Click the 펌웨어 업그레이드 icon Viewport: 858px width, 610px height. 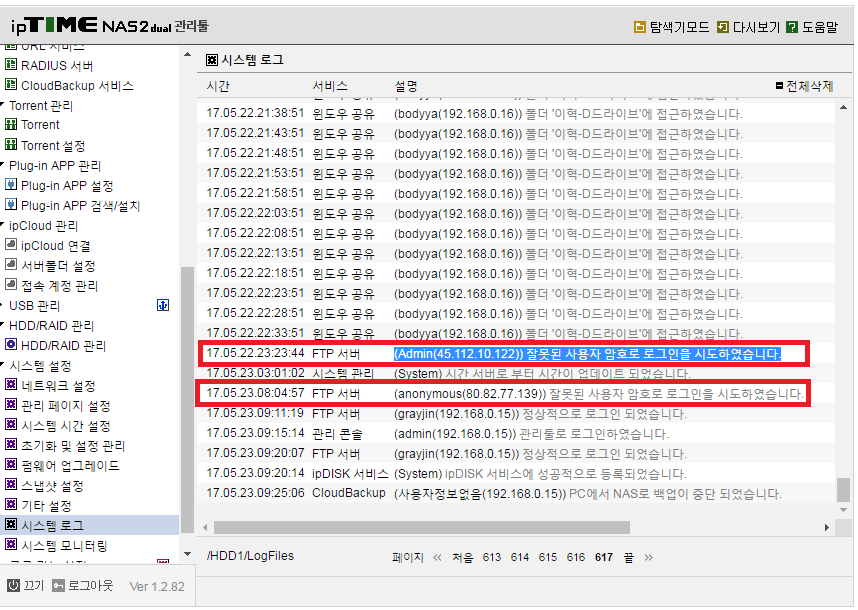10,464
